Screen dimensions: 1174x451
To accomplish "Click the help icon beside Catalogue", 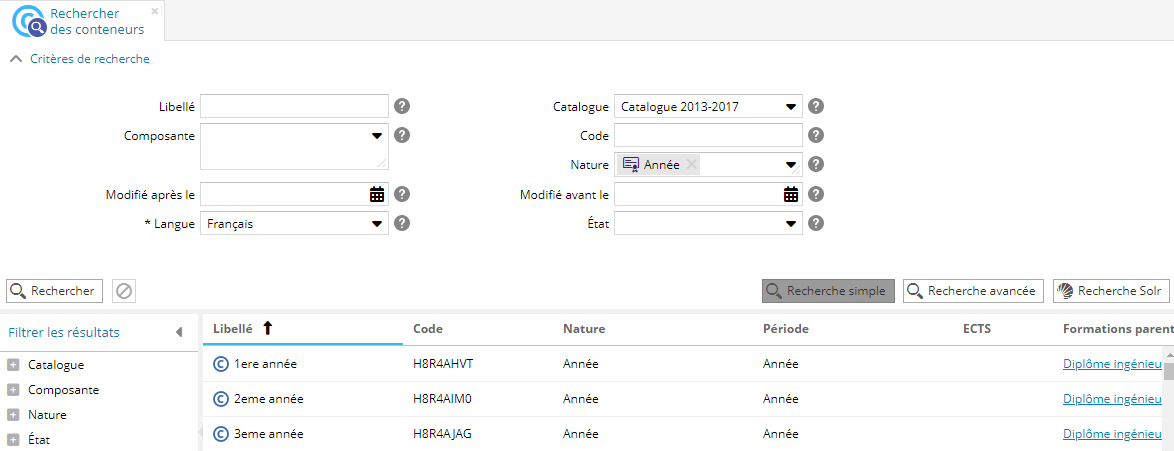I will point(816,107).
